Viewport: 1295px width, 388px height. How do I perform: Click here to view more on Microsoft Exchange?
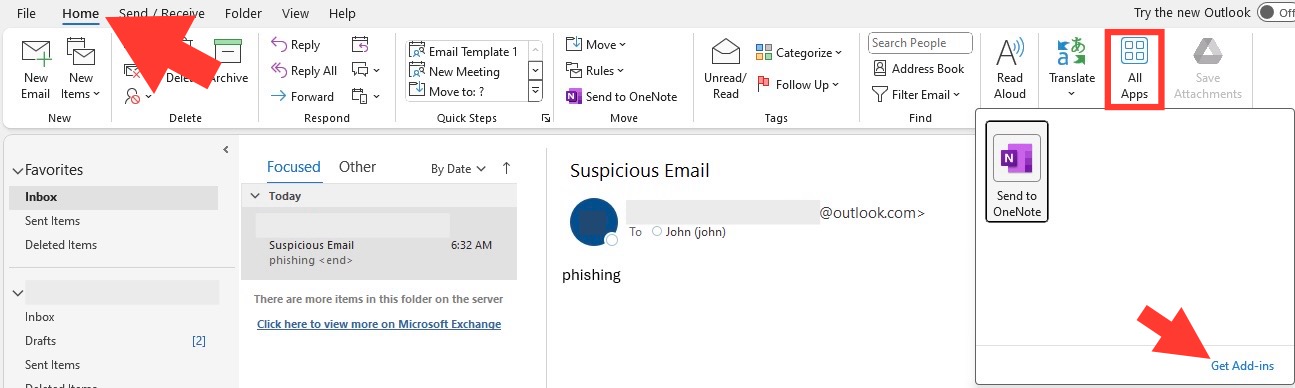379,324
